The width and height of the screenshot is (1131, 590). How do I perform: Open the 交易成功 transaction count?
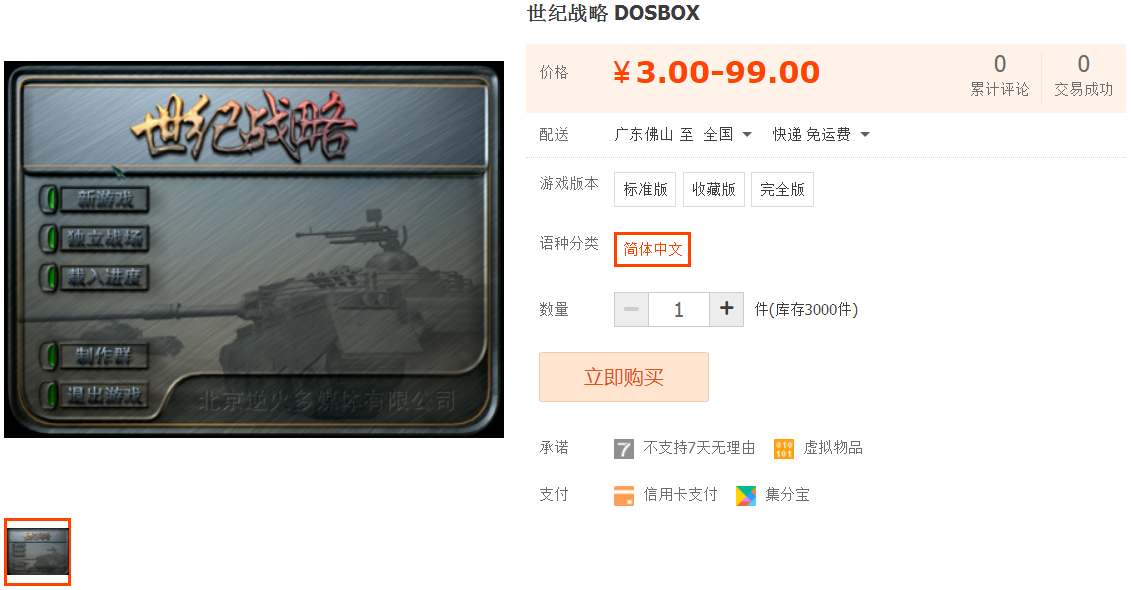tap(1083, 75)
